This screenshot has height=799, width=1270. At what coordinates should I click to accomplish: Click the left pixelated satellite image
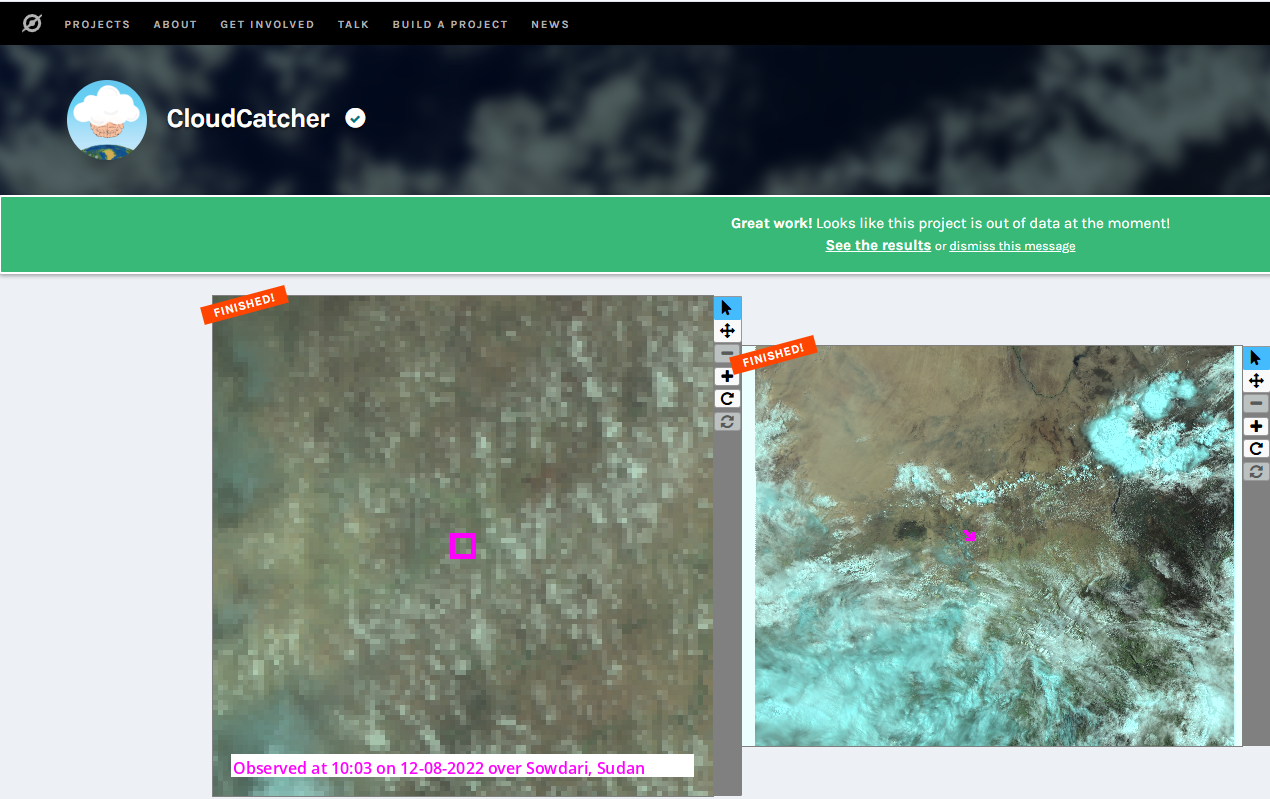tap(463, 545)
